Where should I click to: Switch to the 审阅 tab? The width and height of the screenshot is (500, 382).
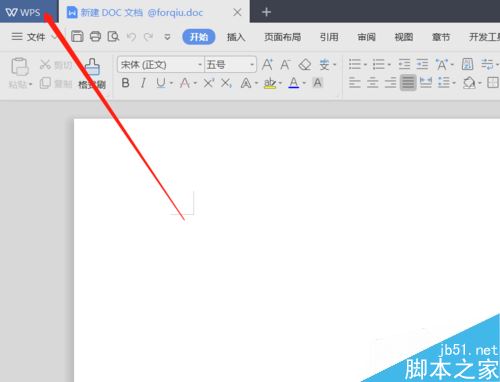click(x=366, y=37)
